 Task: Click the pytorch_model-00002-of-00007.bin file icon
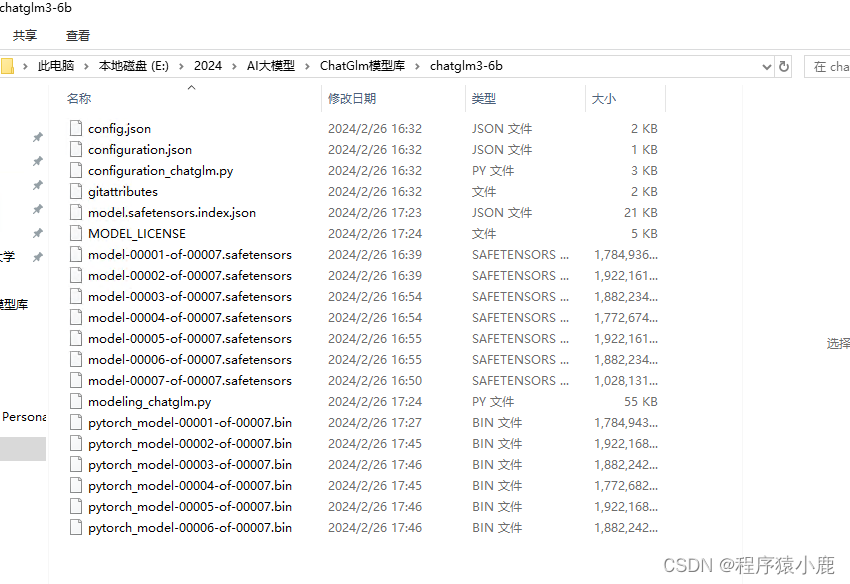76,444
